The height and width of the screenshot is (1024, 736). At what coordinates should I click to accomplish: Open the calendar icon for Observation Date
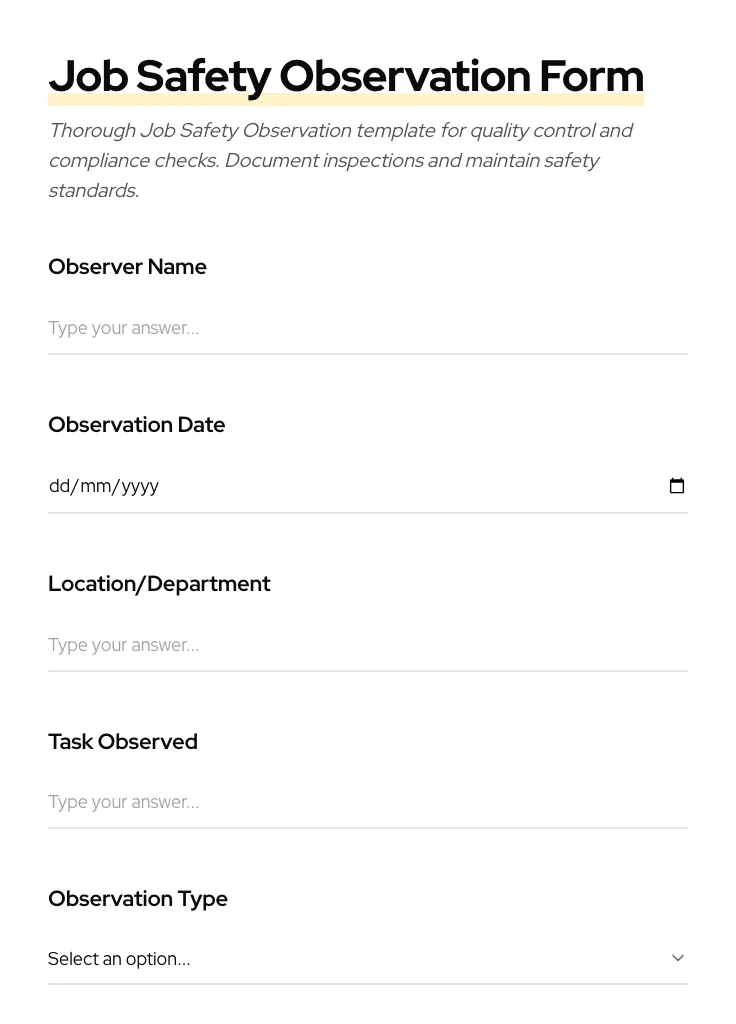[677, 486]
